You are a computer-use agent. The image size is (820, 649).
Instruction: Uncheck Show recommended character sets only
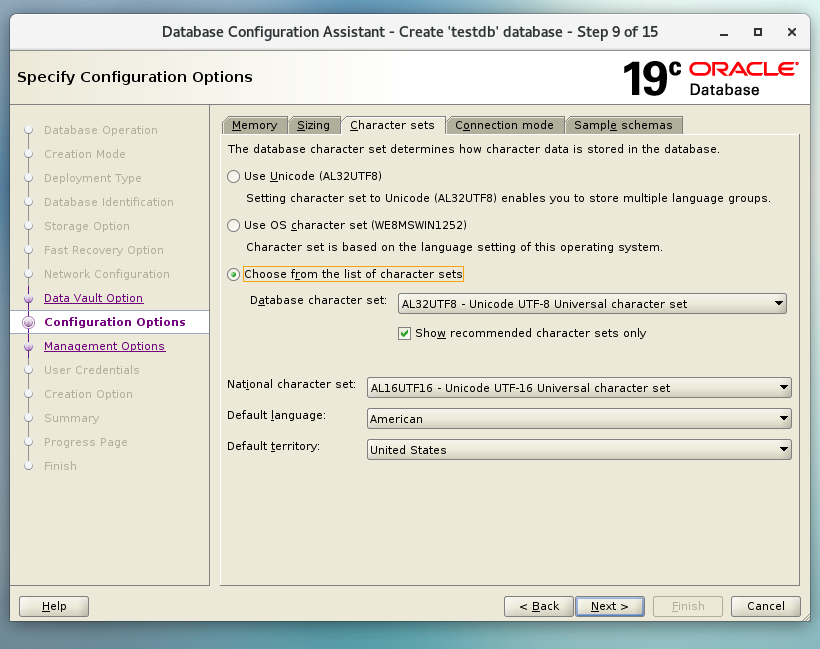pos(405,333)
